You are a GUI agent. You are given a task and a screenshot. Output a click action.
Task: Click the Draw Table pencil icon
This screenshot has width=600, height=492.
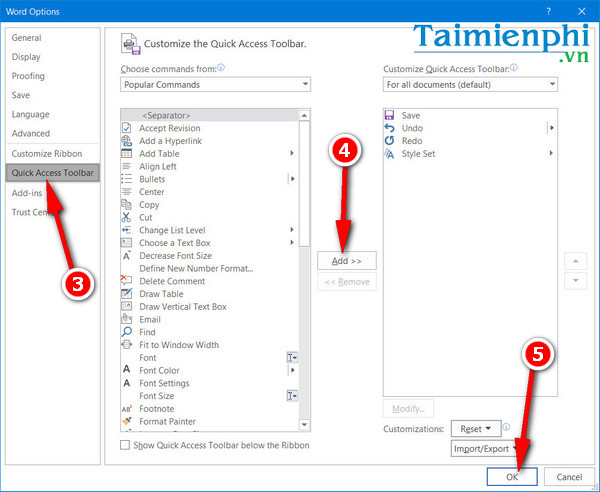126,293
